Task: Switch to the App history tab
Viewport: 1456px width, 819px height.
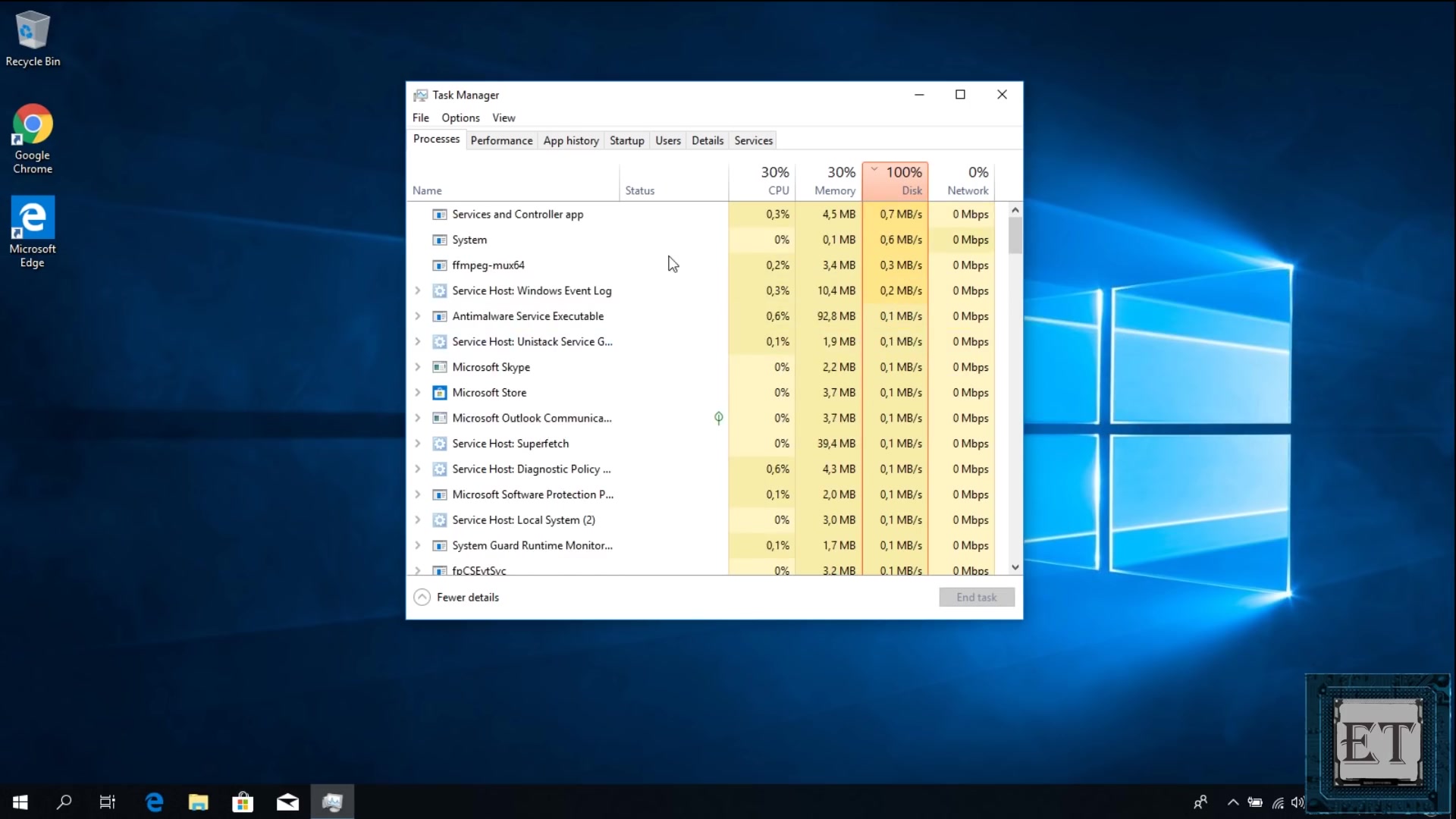Action: (571, 140)
